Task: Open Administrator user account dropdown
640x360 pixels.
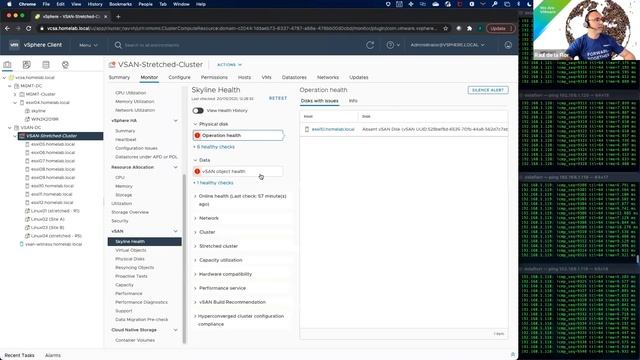Action: coord(447,45)
